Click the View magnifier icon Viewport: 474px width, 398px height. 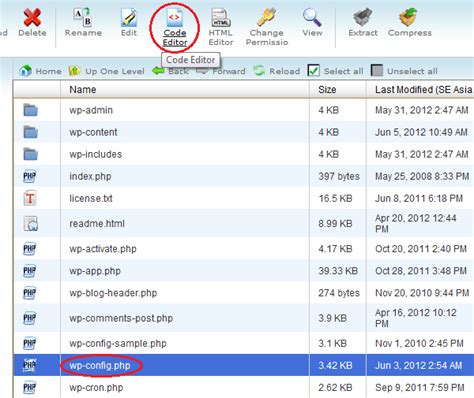pos(312,17)
